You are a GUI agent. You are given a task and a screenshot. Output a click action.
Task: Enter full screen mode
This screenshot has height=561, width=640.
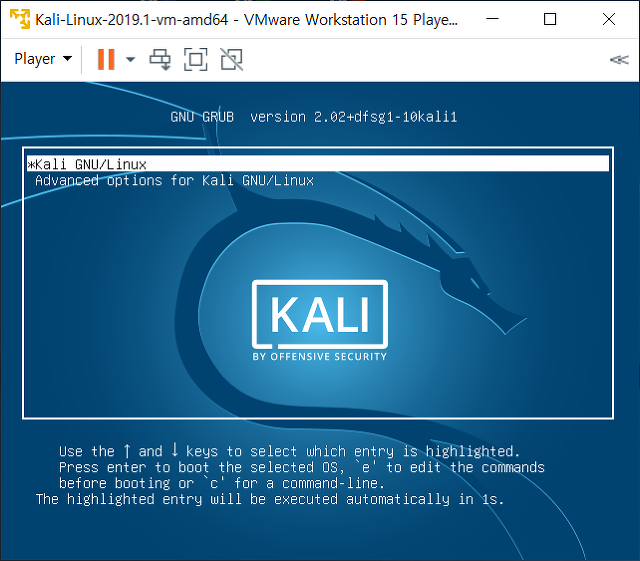[x=196, y=60]
